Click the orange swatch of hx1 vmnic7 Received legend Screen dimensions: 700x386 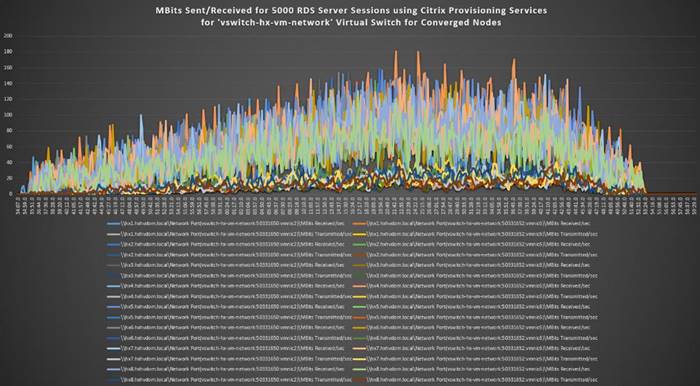(359, 223)
